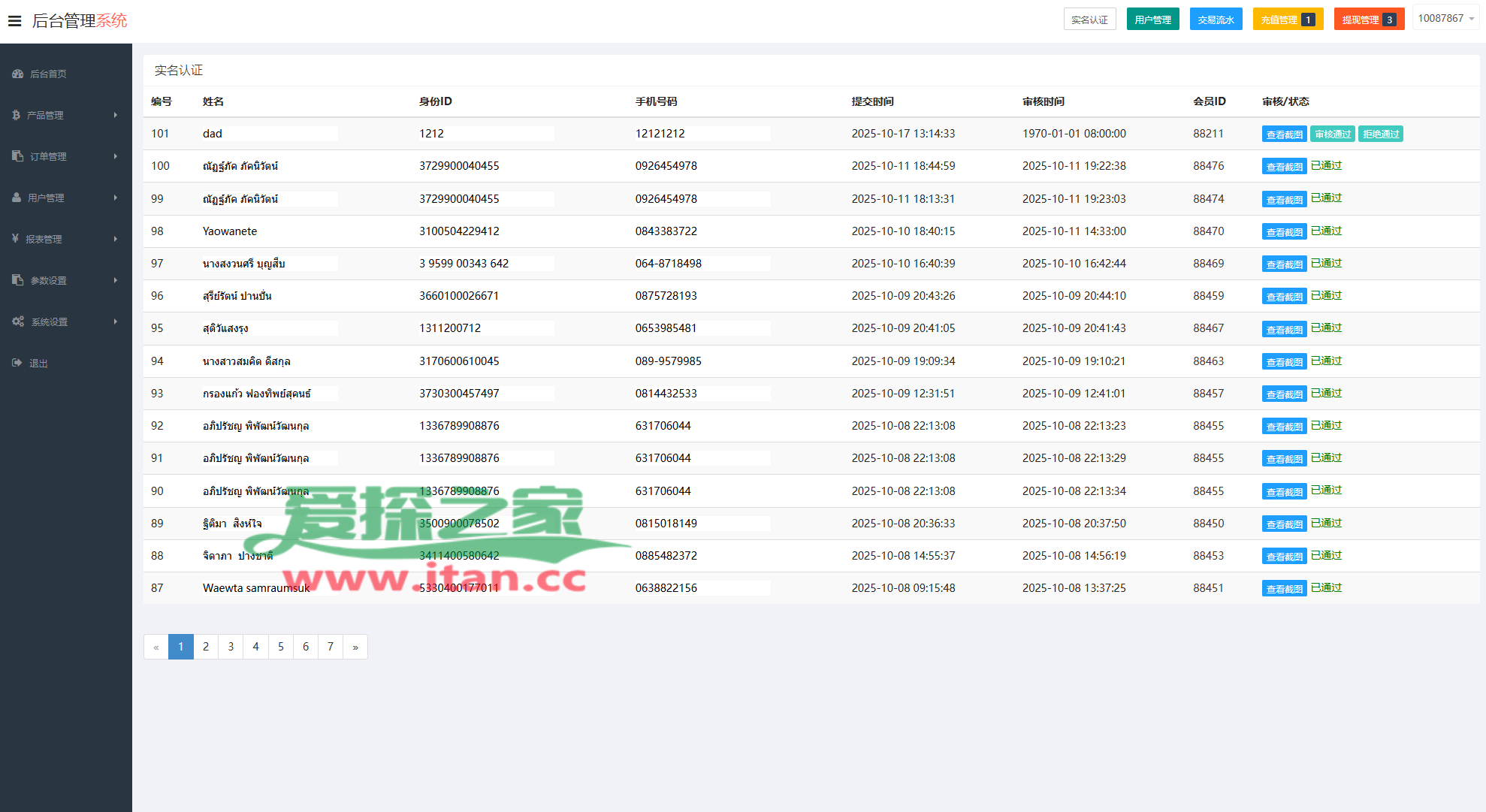Image resolution: width=1486 pixels, height=812 pixels.
Task: Click the bitcoin icon for 产品管理
Action: pyautogui.click(x=17, y=115)
